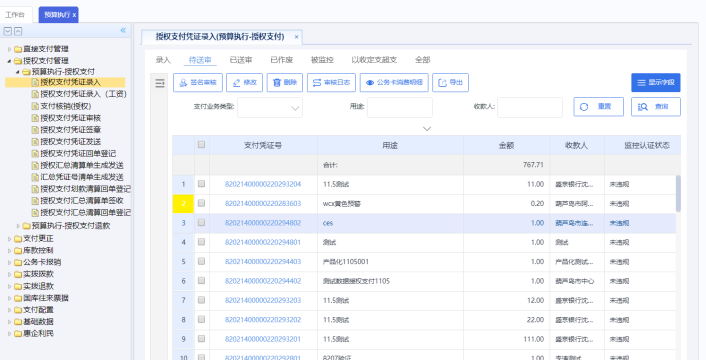Image resolution: width=706 pixels, height=360 pixels.
Task: Open voucher 82021400000220294801
Action: (263, 243)
